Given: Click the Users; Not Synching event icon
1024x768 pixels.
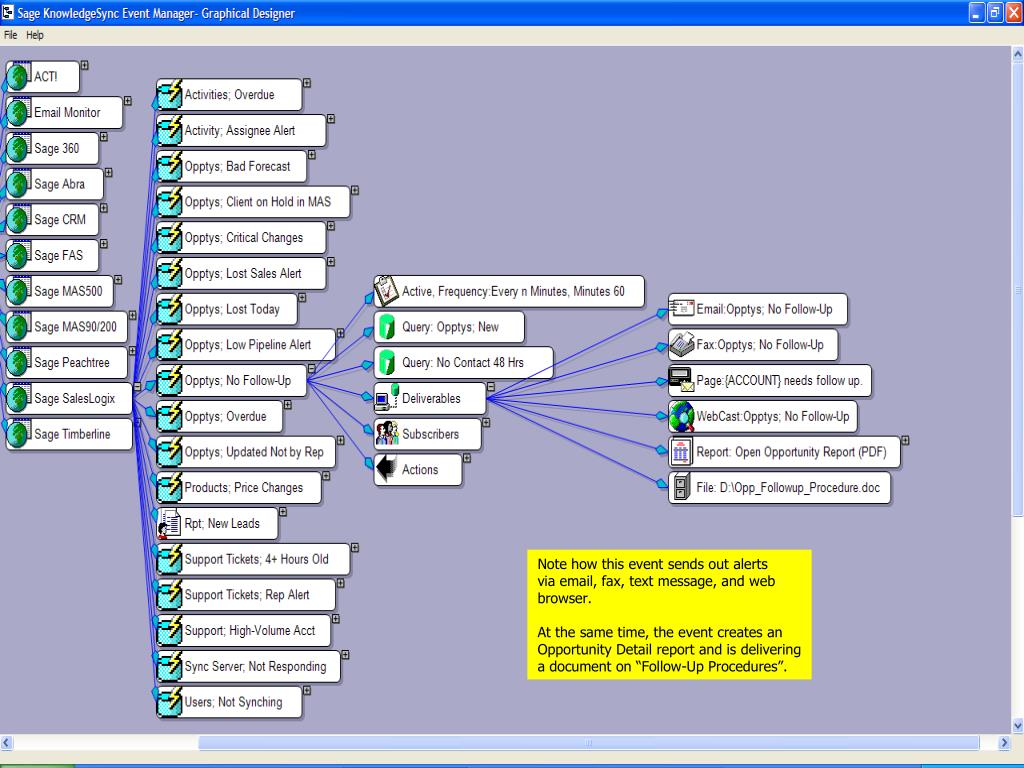Looking at the screenshot, I should 170,702.
